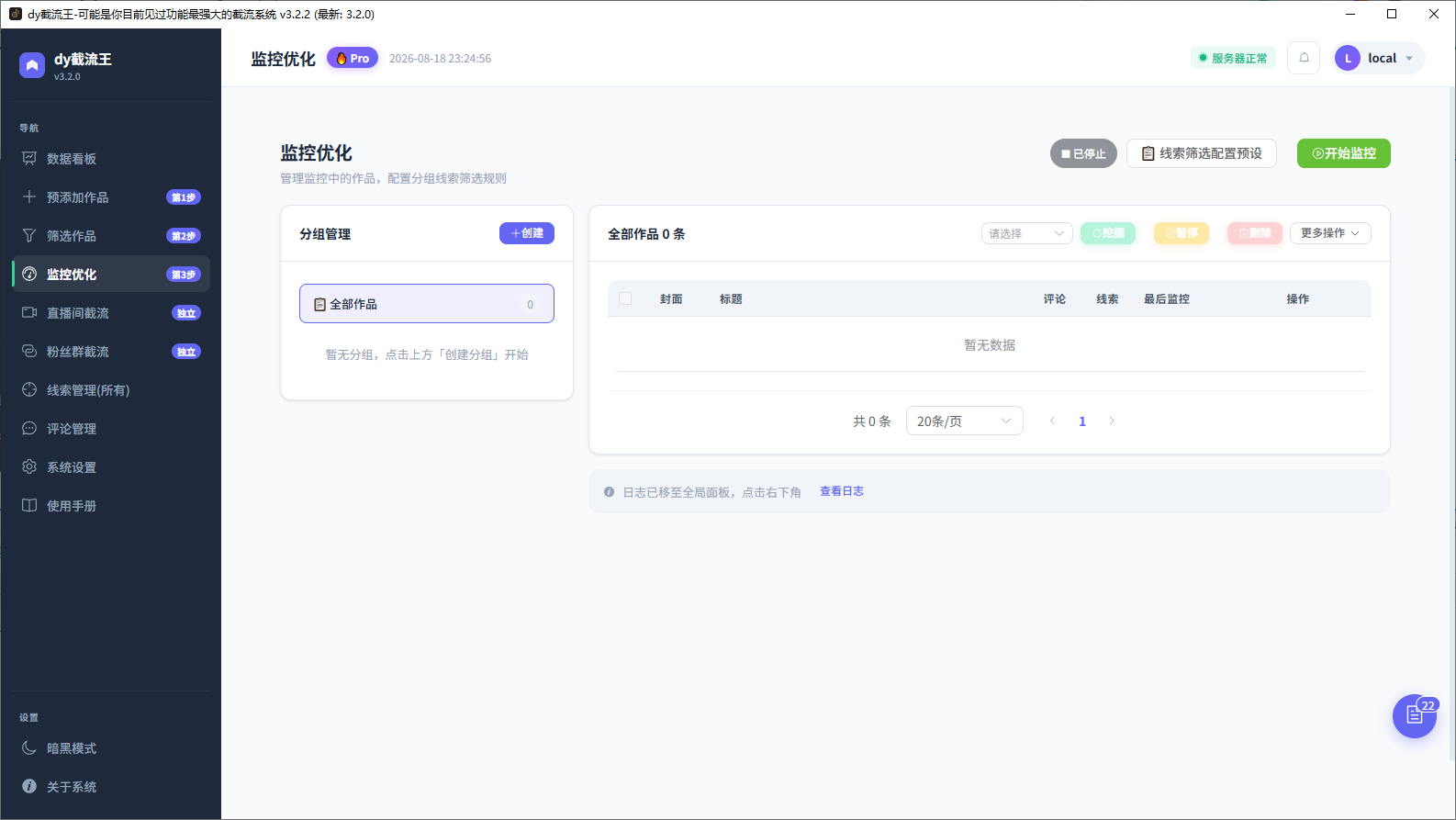The width and height of the screenshot is (1456, 820).
Task: Click the 数据看板 dashboard icon in sidebar
Action: click(29, 159)
